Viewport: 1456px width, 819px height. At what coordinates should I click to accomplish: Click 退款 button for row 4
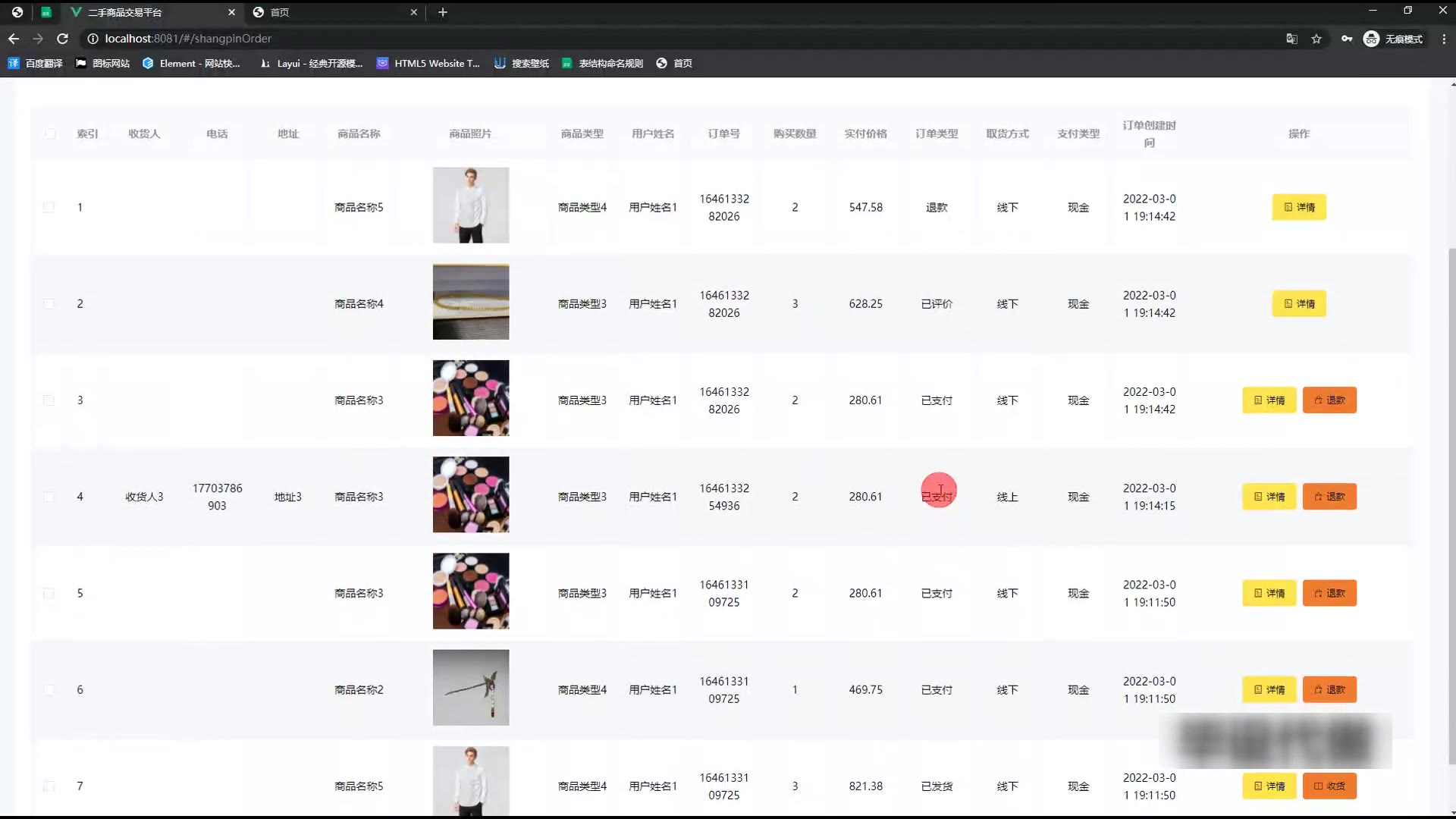tap(1329, 497)
